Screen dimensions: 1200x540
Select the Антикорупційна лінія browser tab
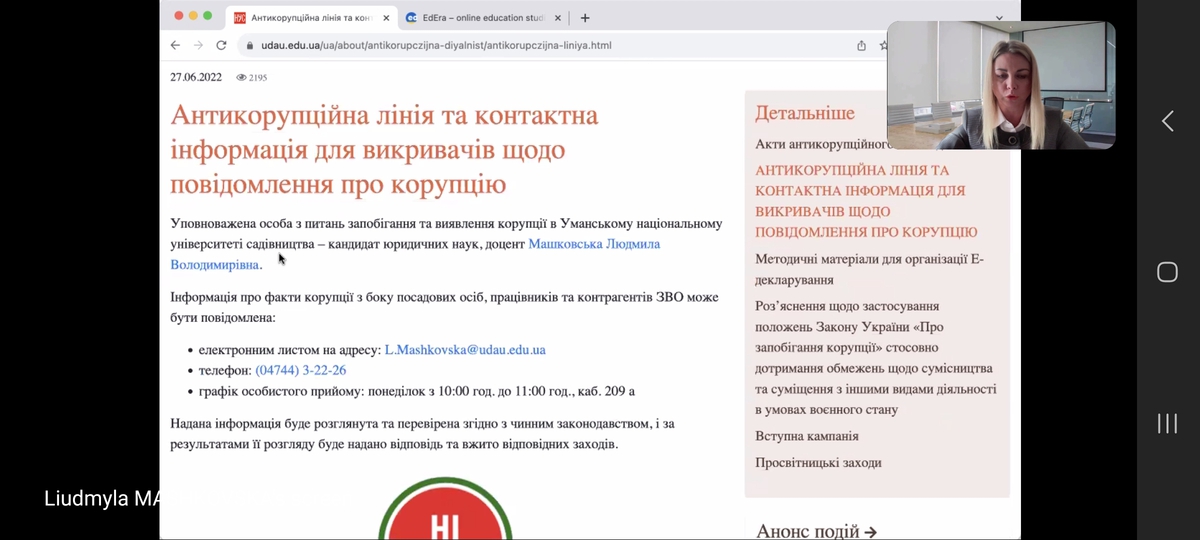(310, 18)
